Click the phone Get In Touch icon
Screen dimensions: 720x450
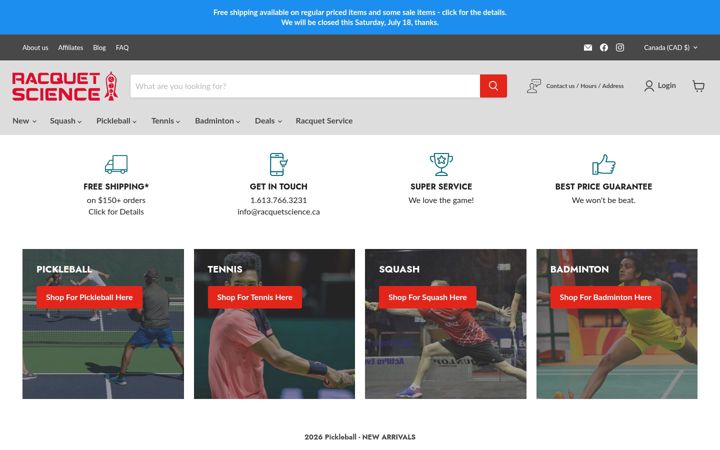coord(278,164)
